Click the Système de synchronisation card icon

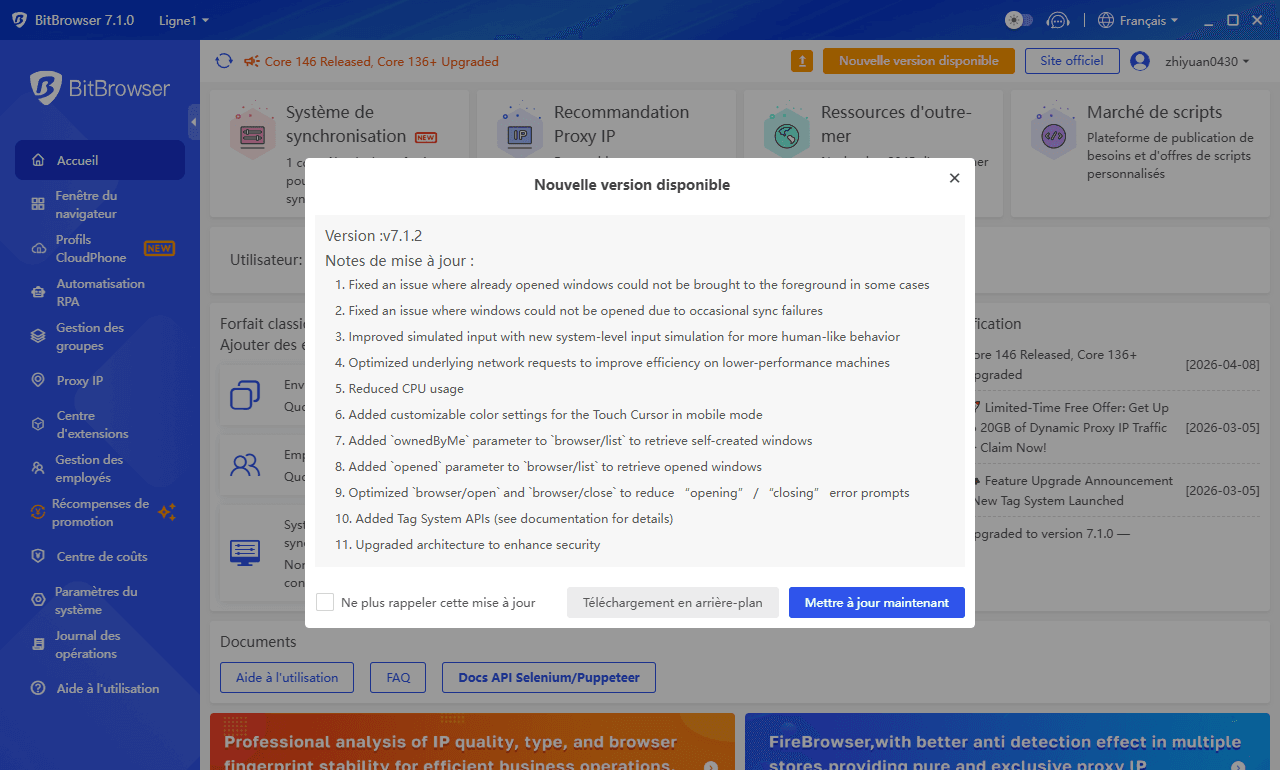coord(252,133)
